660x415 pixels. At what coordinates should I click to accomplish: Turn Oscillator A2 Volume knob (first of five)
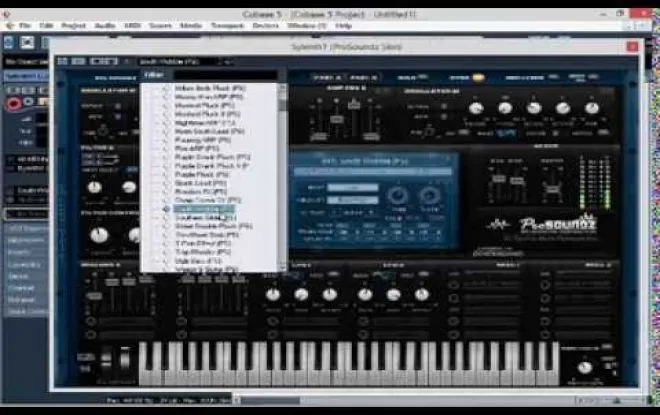476,108
